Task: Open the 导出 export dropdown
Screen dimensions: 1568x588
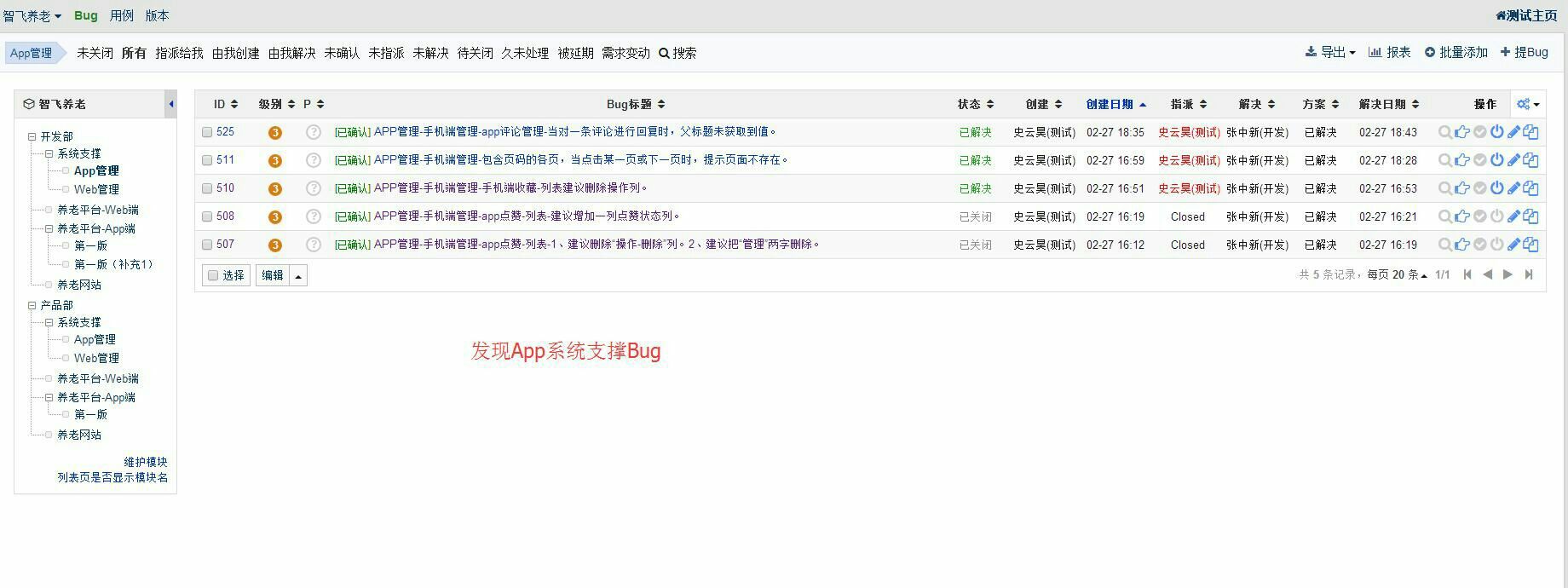Action: click(x=1330, y=52)
